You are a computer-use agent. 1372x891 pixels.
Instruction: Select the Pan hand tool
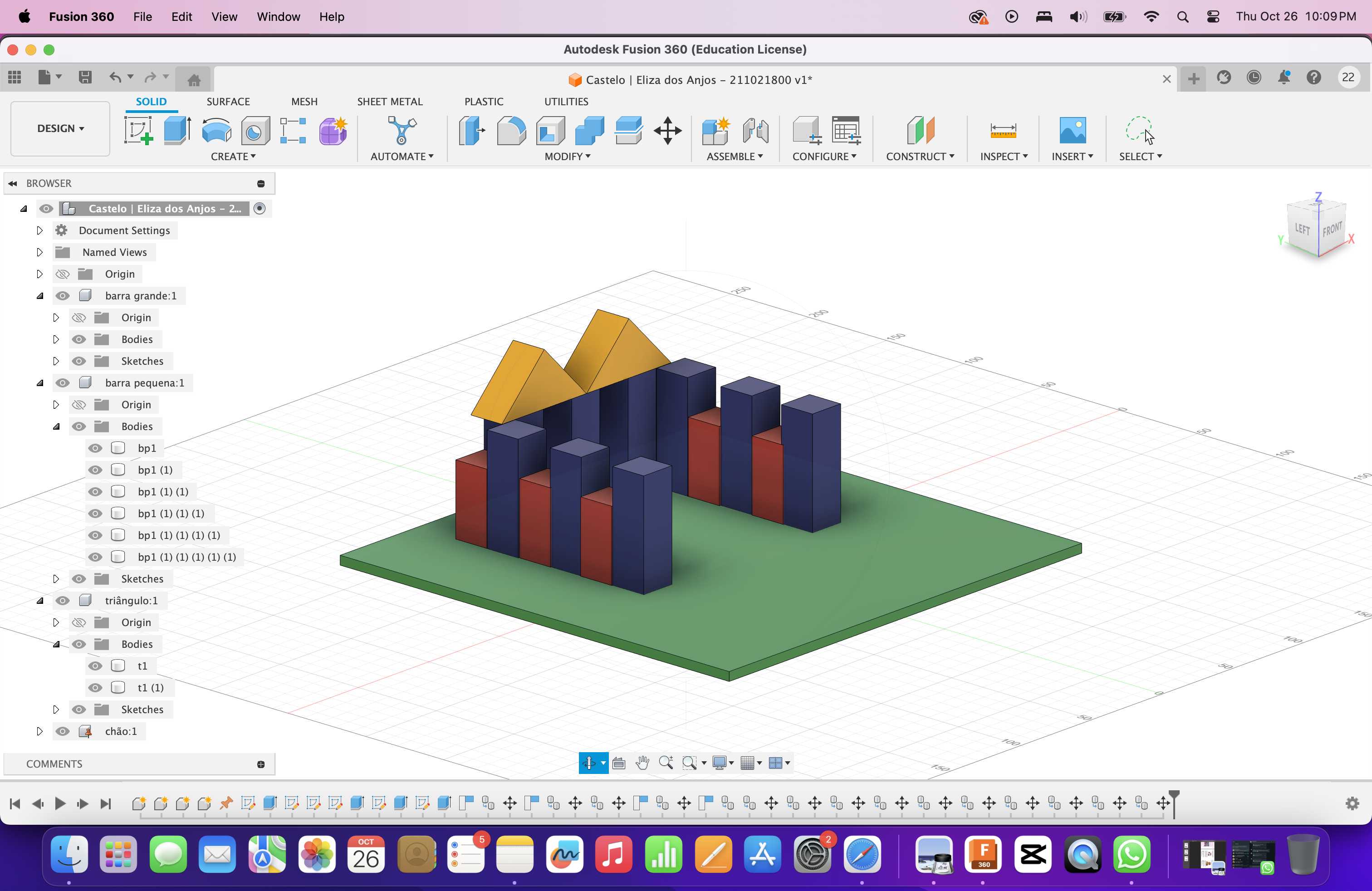tap(642, 763)
